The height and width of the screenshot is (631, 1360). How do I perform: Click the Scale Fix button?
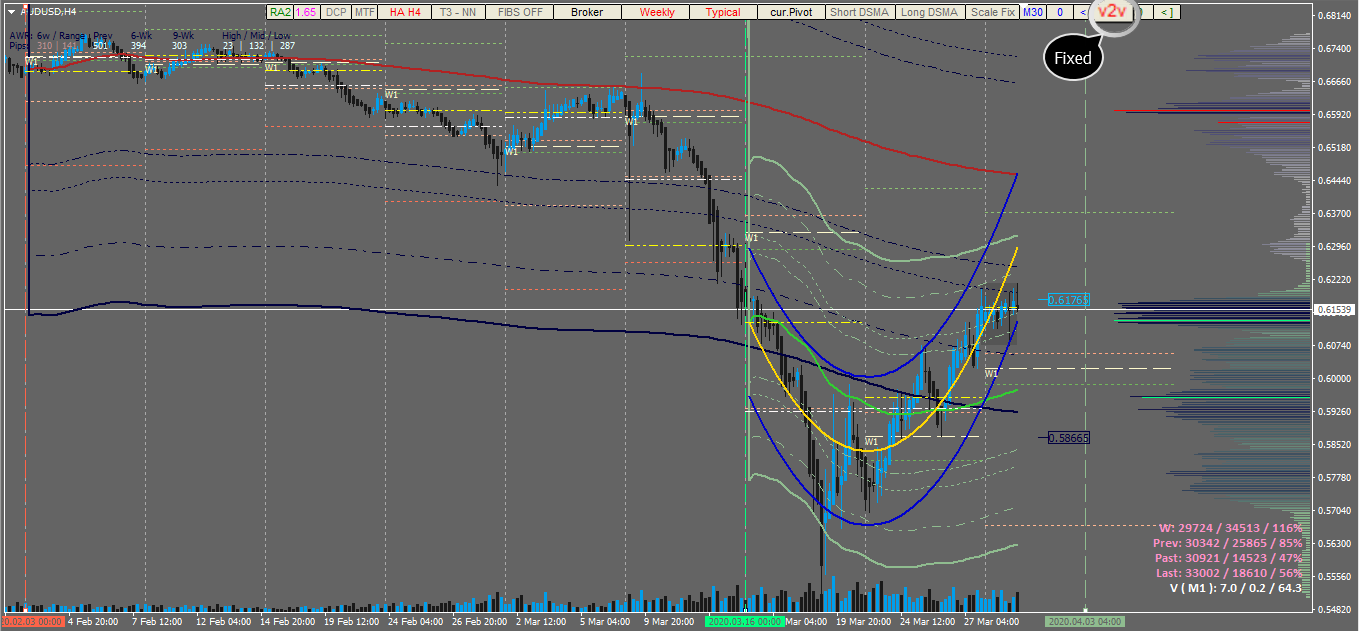991,12
